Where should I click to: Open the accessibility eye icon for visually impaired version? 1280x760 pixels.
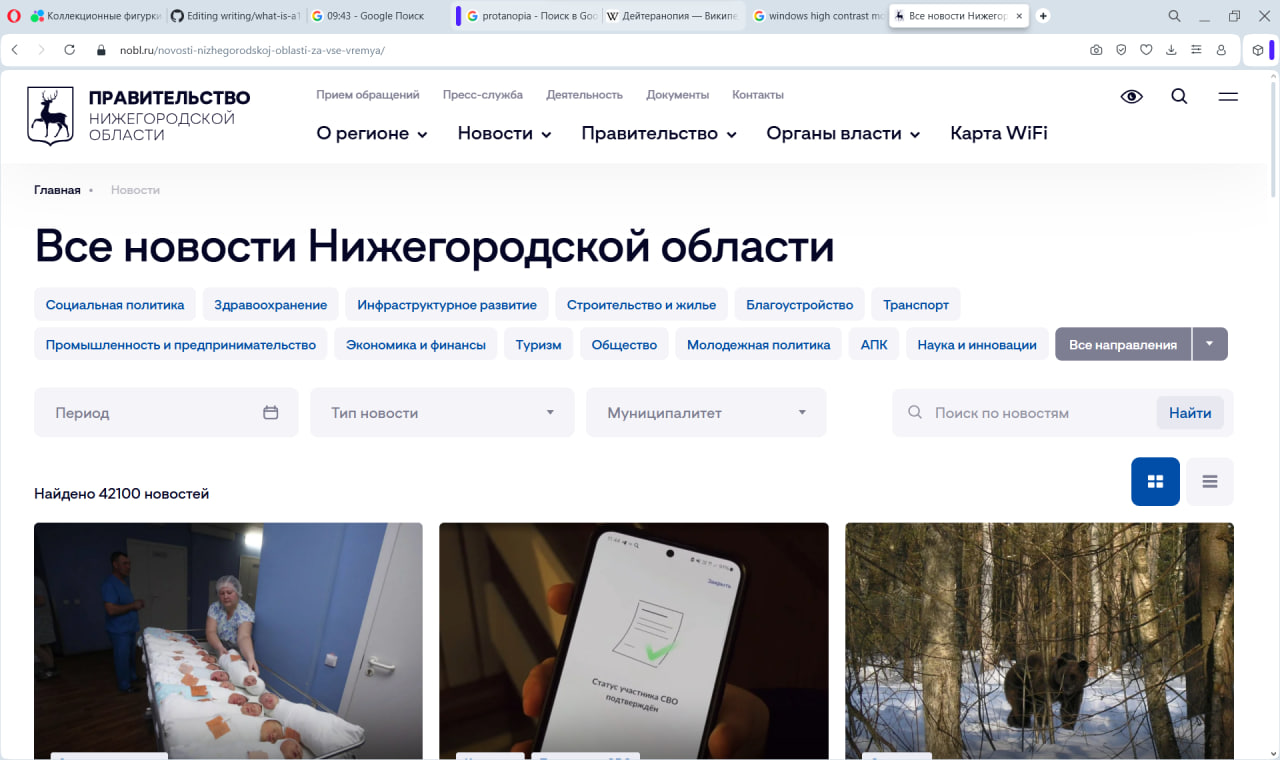tap(1131, 96)
